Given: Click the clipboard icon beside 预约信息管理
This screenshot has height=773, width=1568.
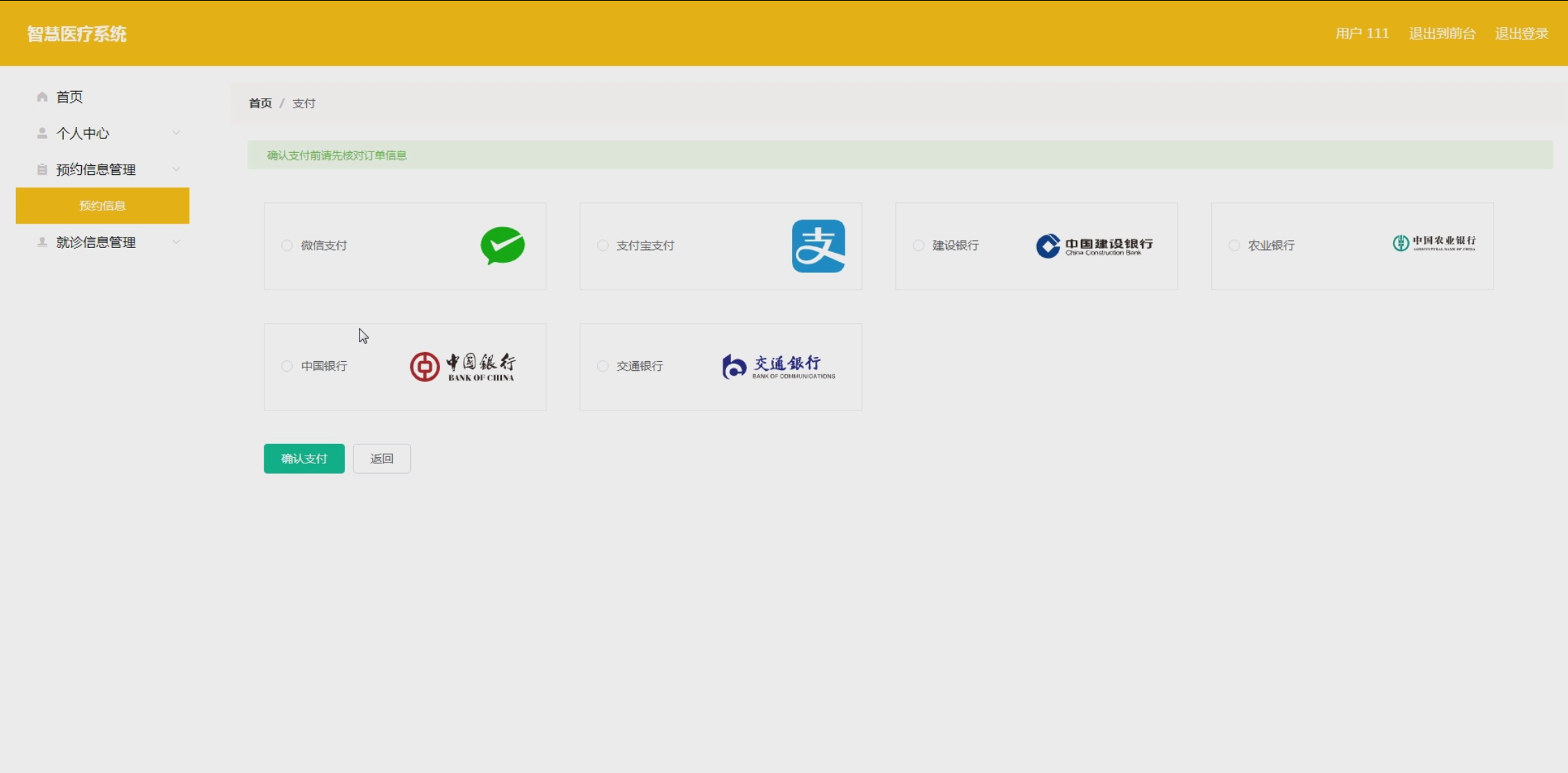Looking at the screenshot, I should (42, 169).
